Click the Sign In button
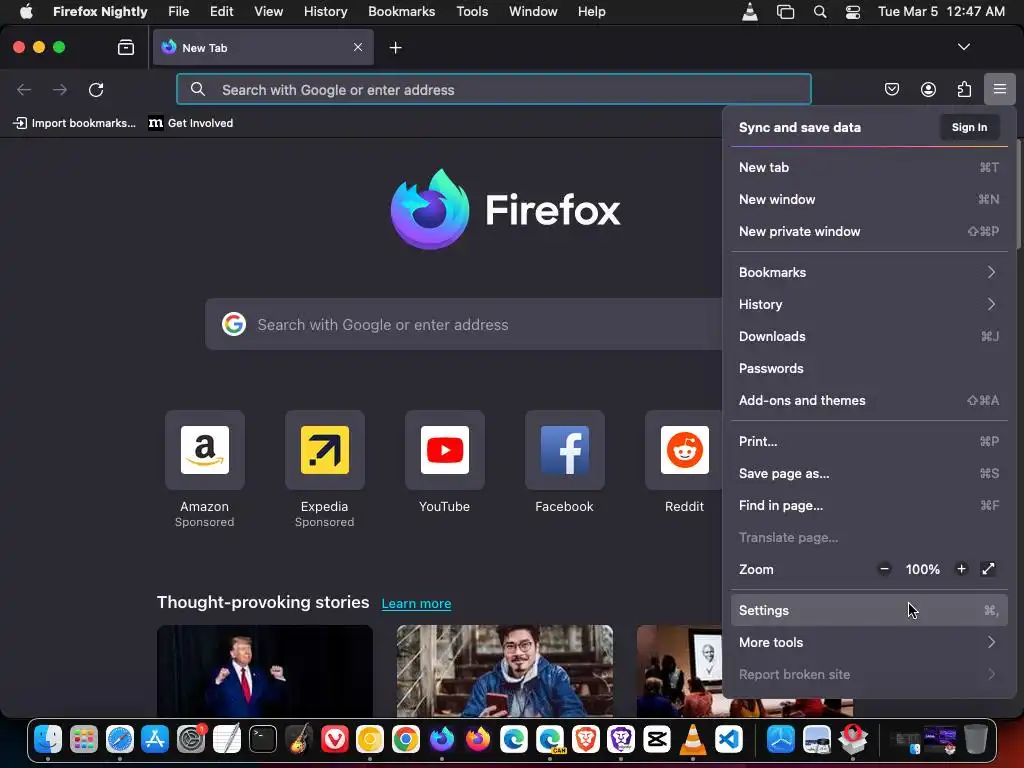1024x768 pixels. (x=969, y=127)
